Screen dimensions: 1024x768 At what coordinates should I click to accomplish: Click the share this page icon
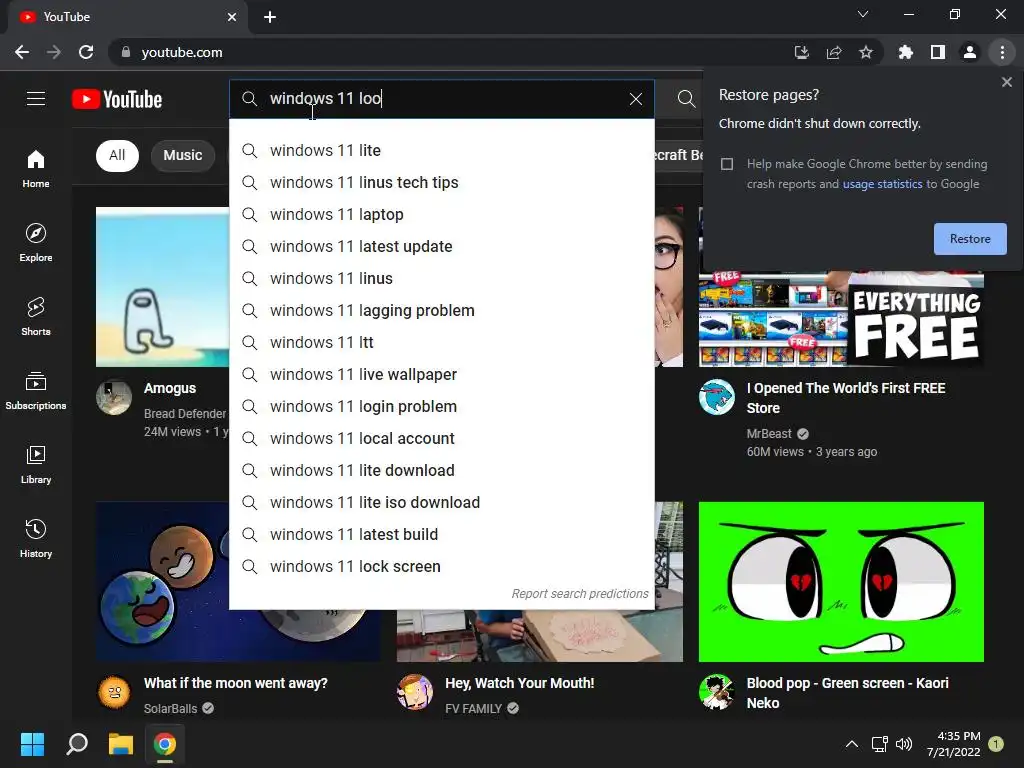833,52
